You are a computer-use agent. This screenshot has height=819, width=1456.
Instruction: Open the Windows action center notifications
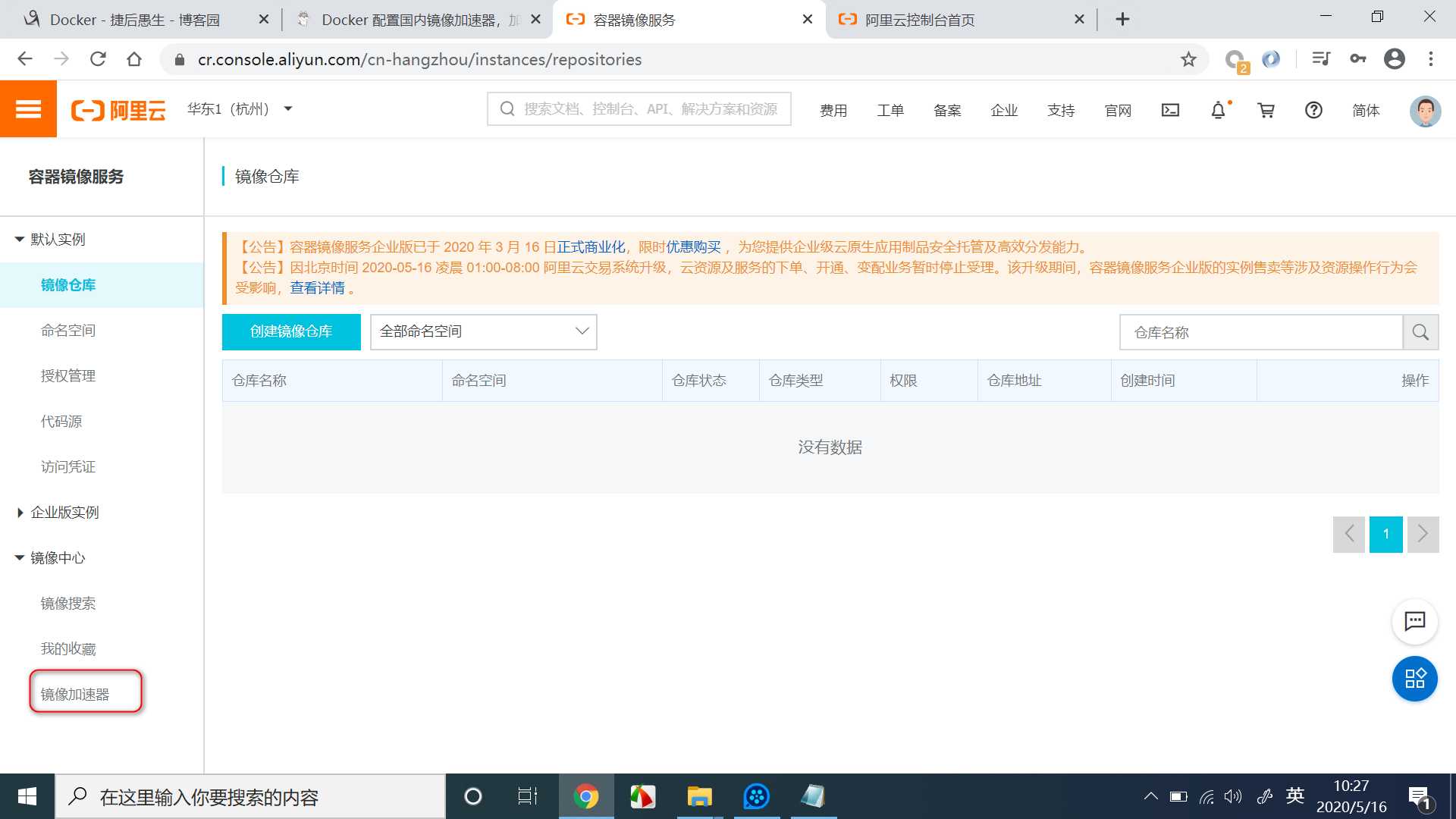[x=1420, y=798]
